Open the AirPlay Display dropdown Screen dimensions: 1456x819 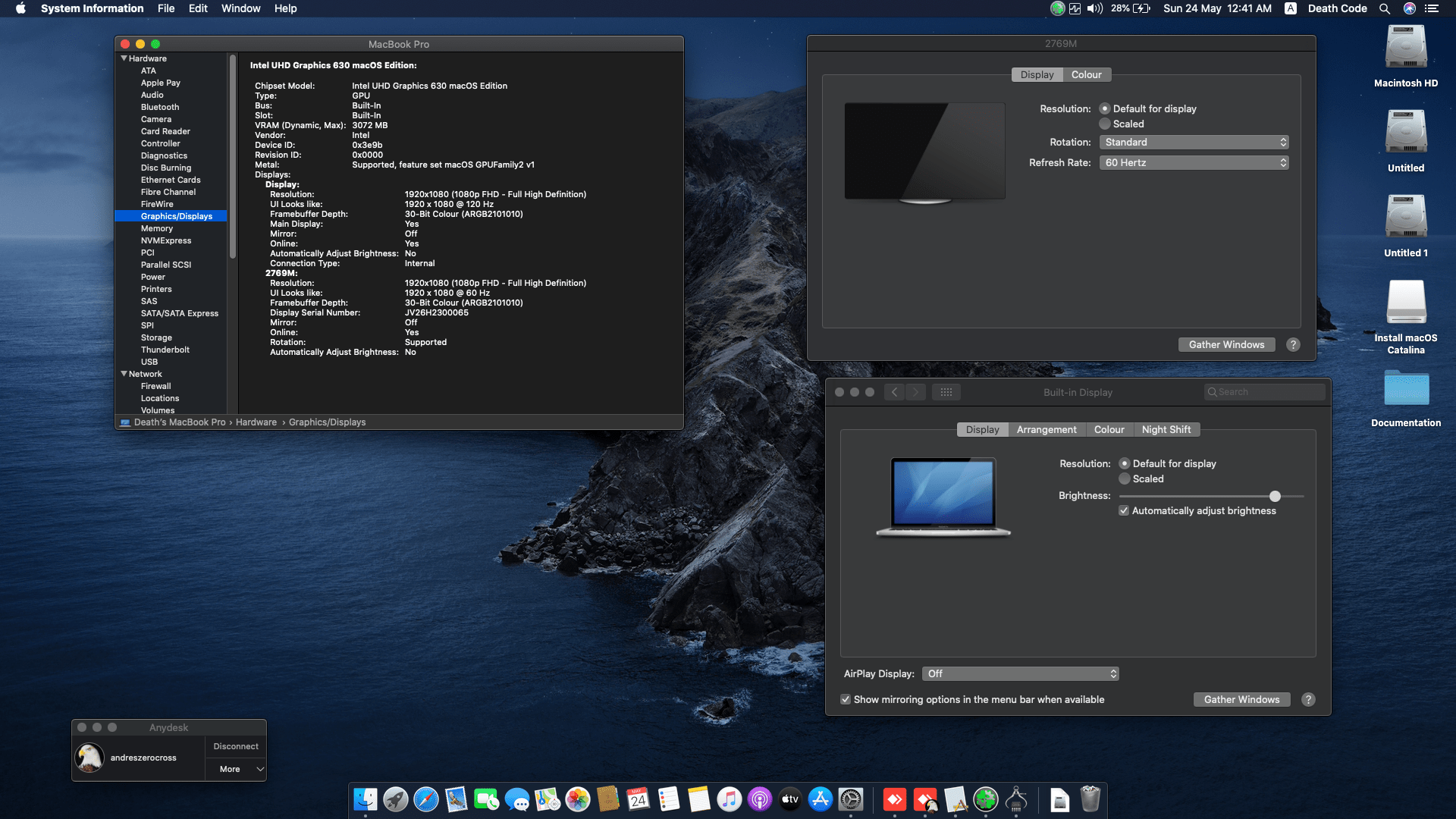pyautogui.click(x=1020, y=673)
